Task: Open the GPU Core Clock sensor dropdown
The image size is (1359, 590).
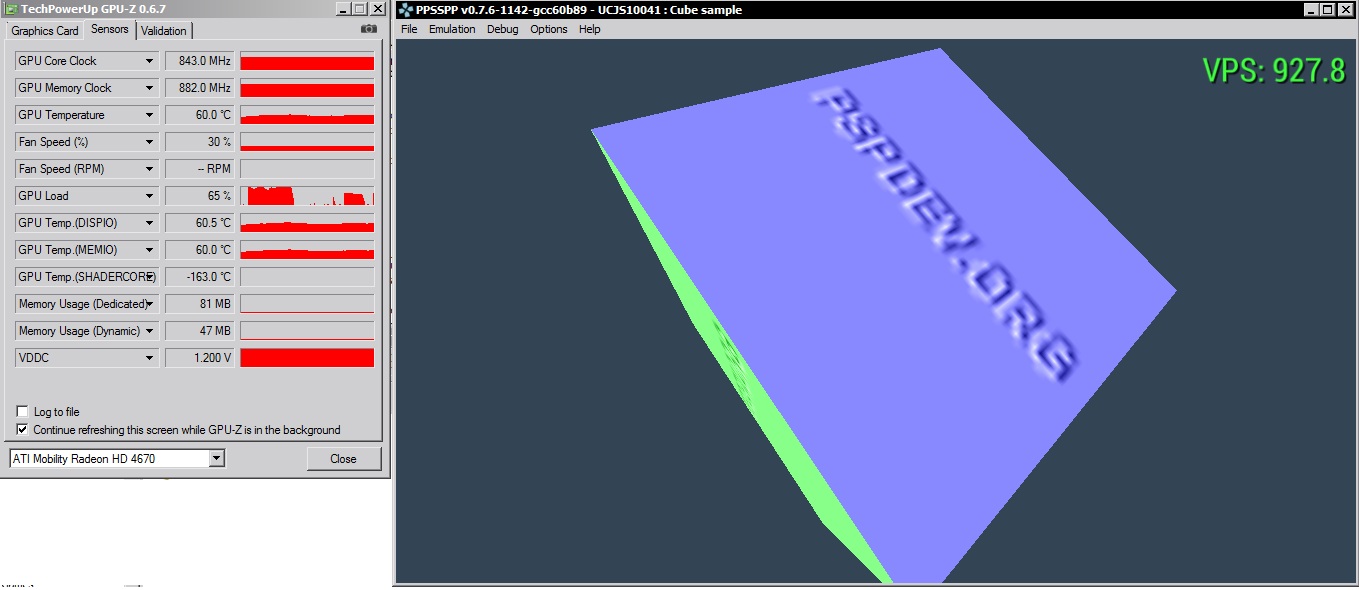Action: coord(149,61)
